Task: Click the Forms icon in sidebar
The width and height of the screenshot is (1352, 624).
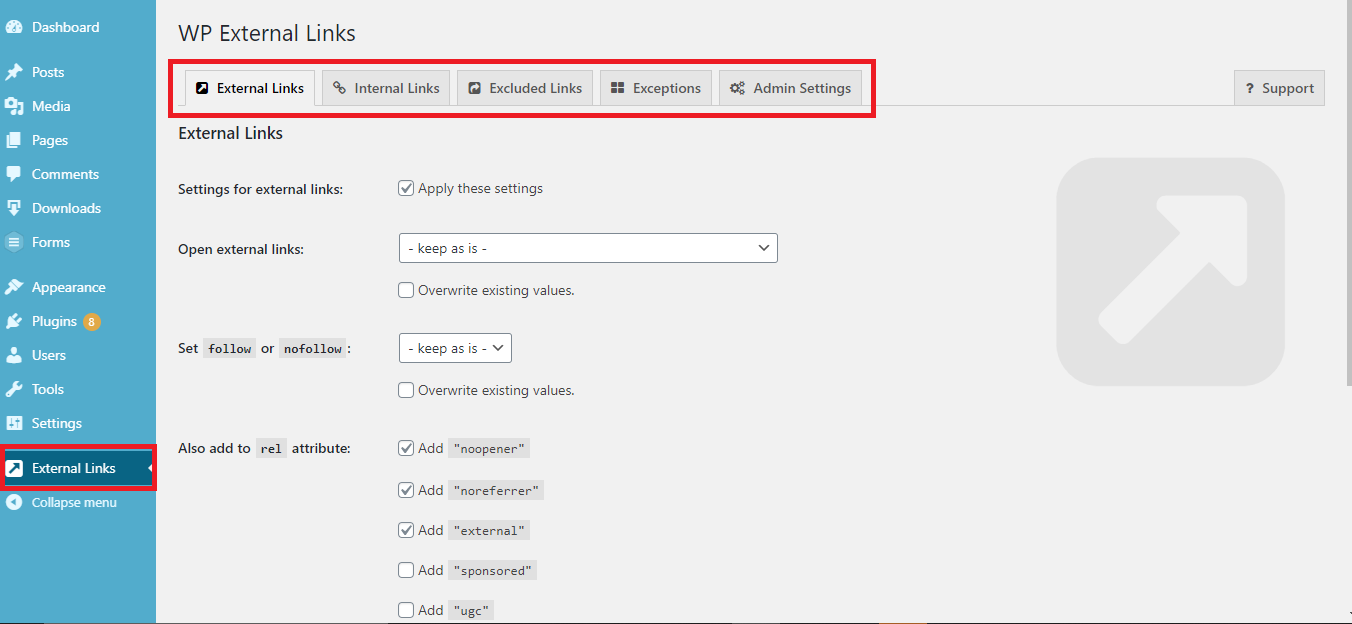Action: pyautogui.click(x=14, y=242)
